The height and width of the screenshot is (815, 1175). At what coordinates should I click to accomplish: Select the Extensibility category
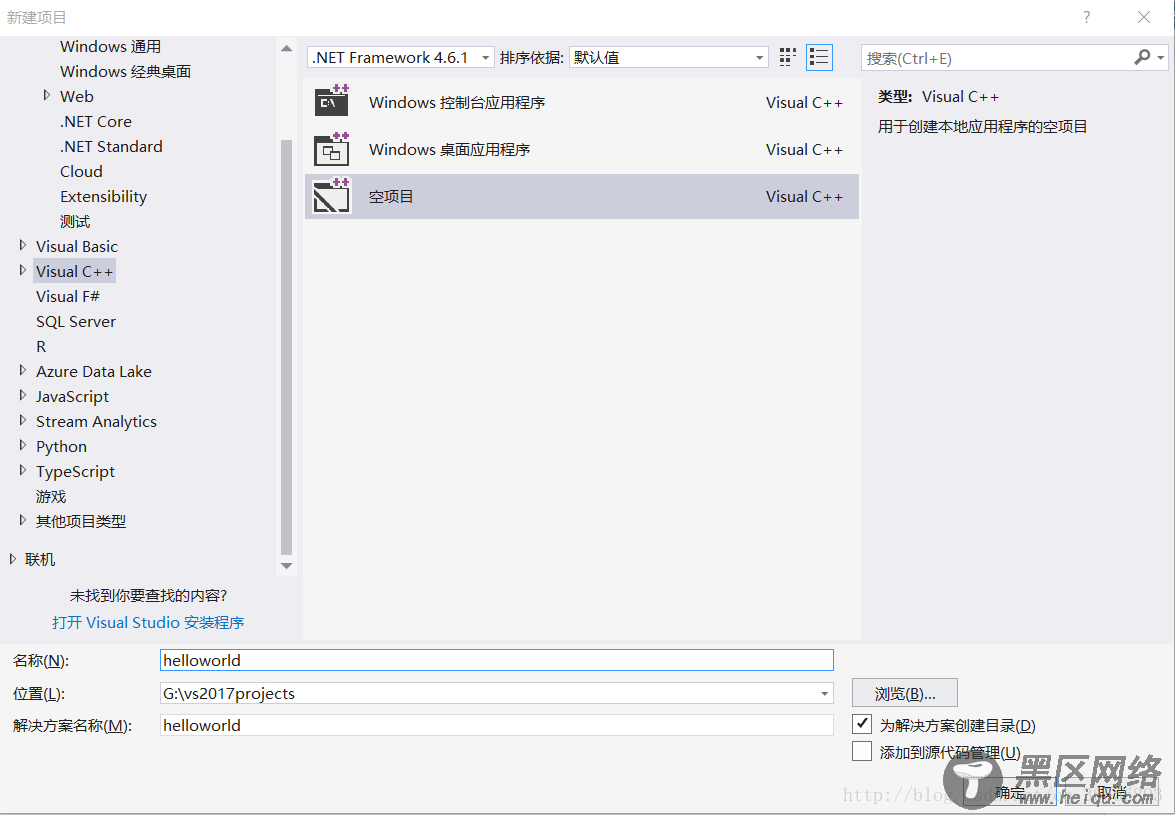(x=103, y=196)
